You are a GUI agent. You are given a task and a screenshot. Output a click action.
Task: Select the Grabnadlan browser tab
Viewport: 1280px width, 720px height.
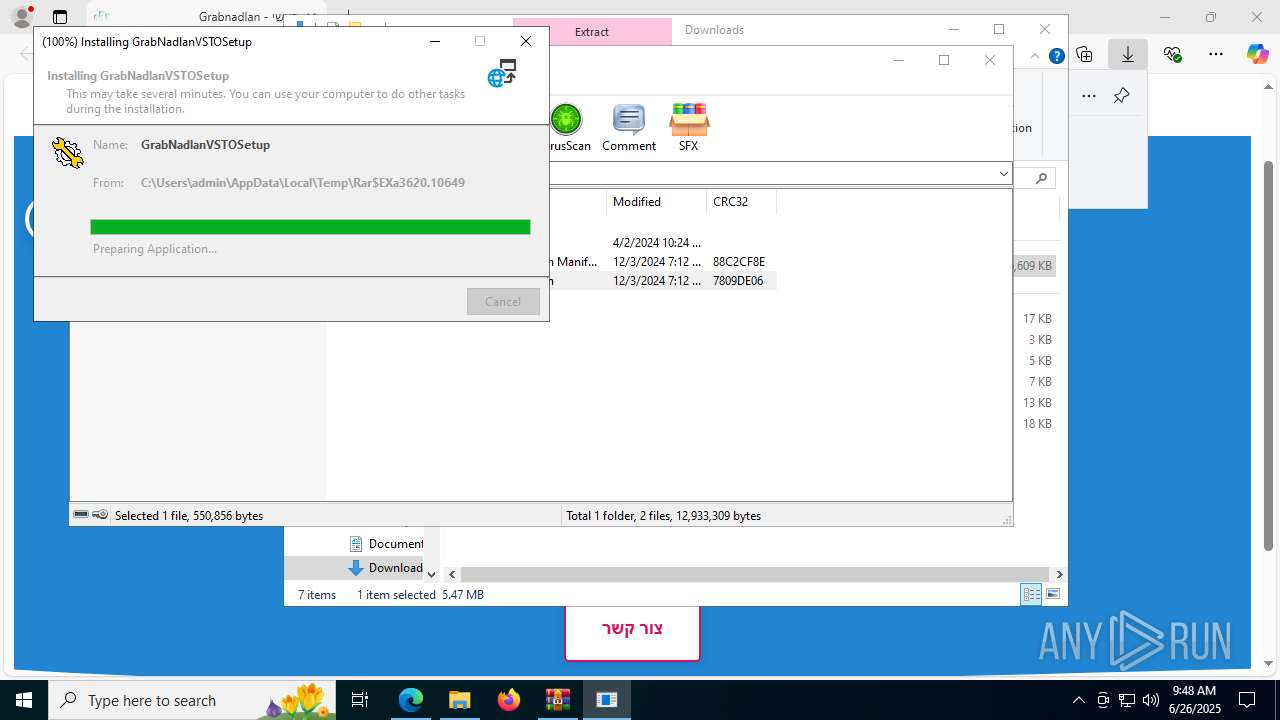pyautogui.click(x=205, y=17)
